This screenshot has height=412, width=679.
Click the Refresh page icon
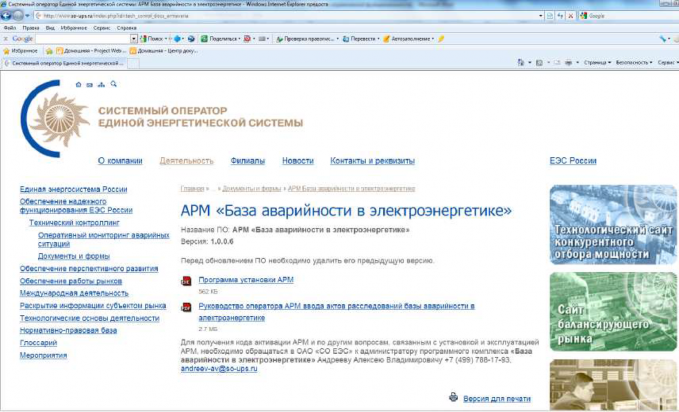pyautogui.click(x=560, y=16)
